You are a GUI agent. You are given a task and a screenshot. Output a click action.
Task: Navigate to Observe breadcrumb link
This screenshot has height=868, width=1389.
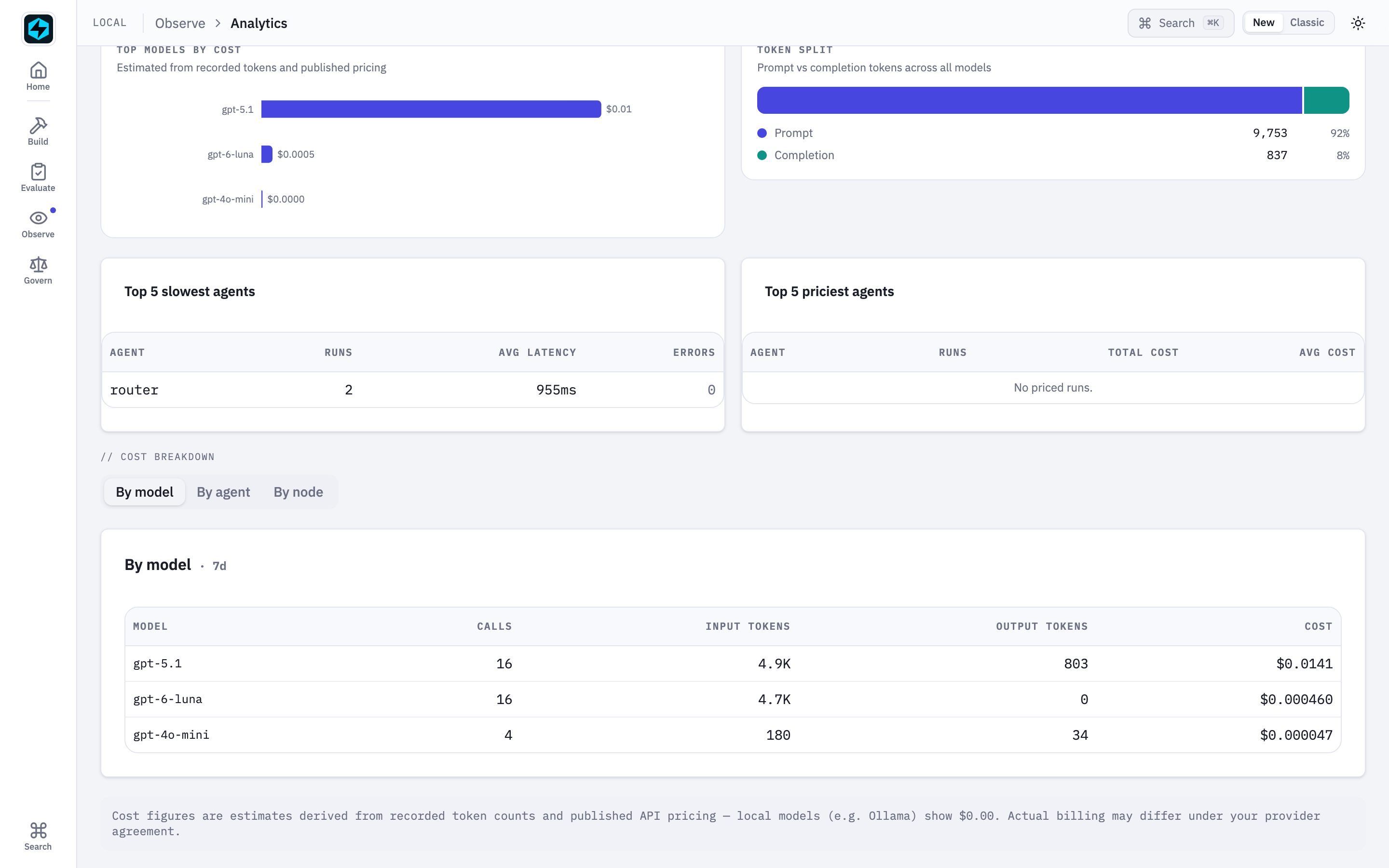[179, 23]
